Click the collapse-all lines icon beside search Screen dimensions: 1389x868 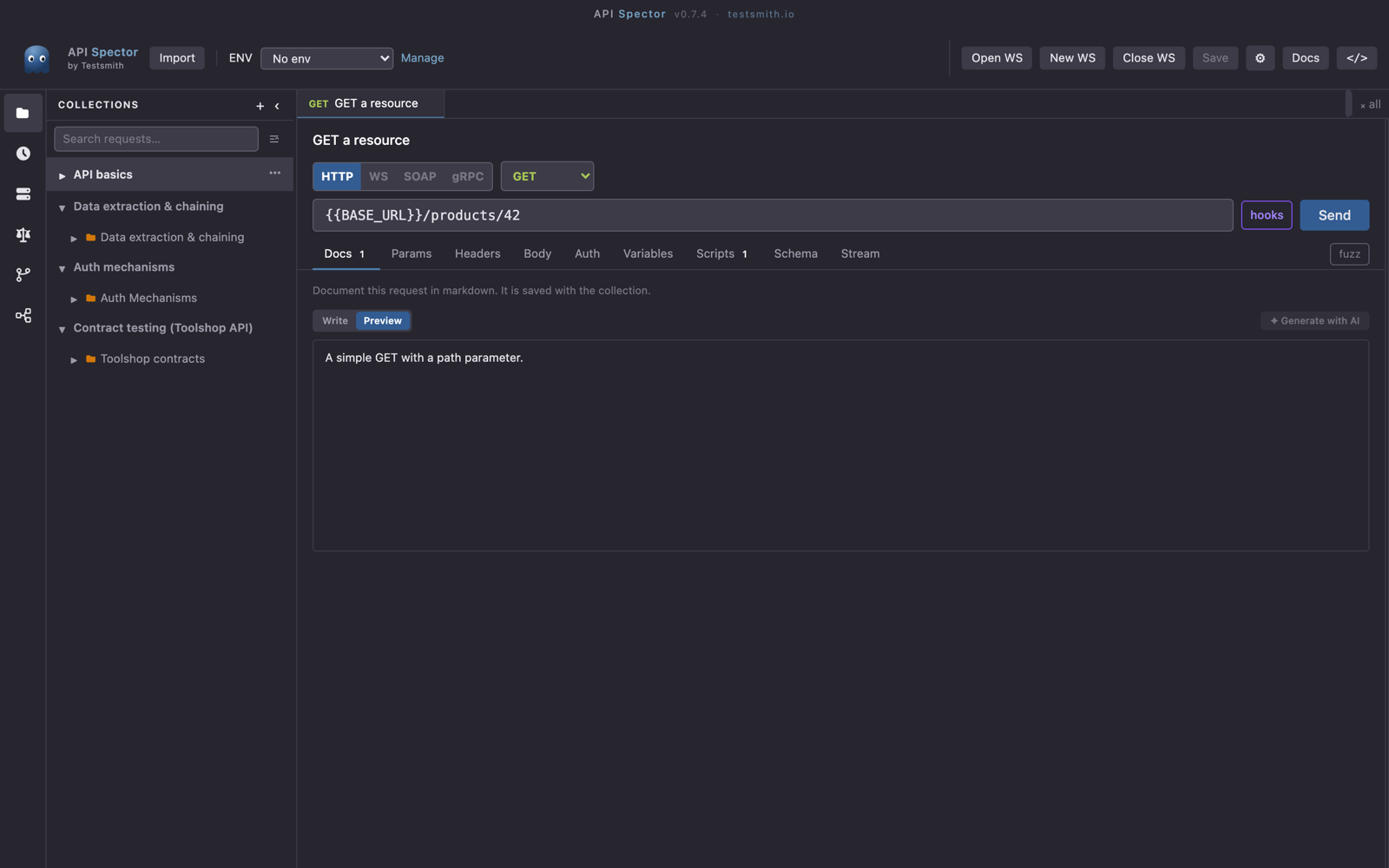(274, 139)
